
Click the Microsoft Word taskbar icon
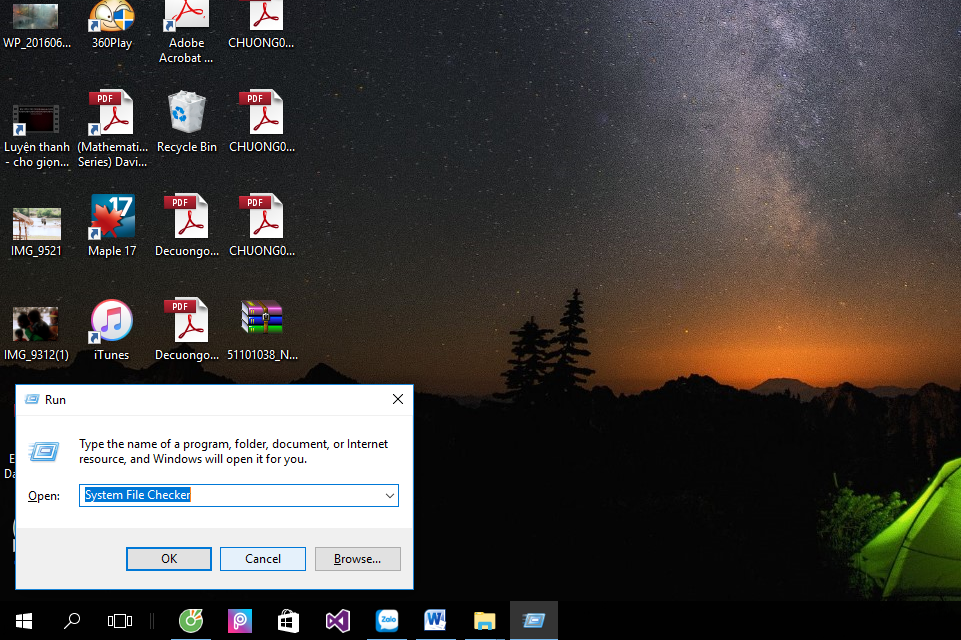point(435,621)
